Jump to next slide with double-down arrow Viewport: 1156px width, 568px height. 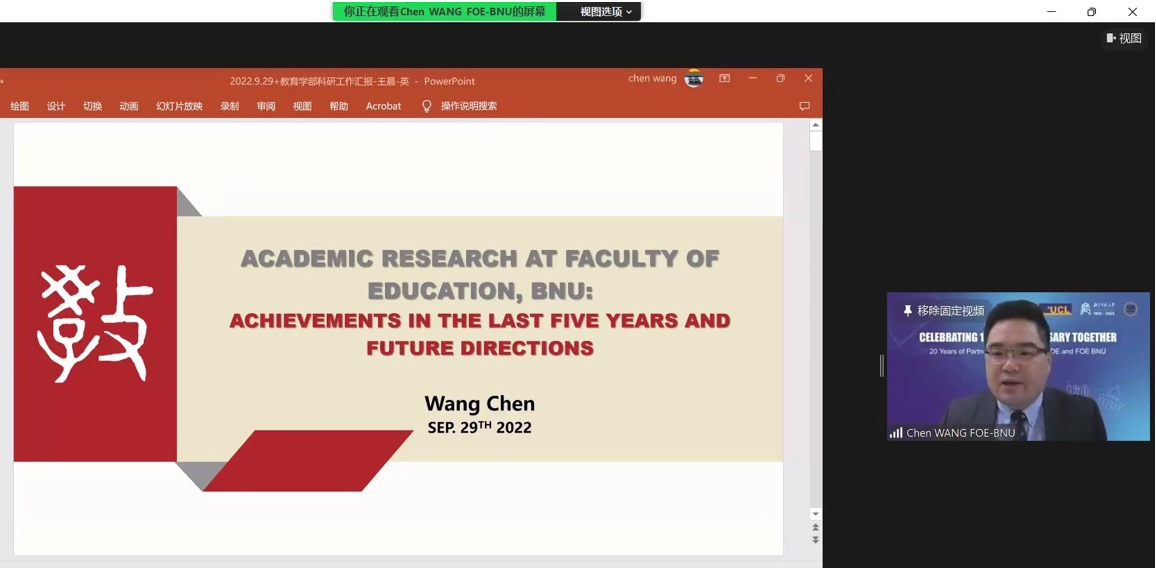pyautogui.click(x=815, y=540)
